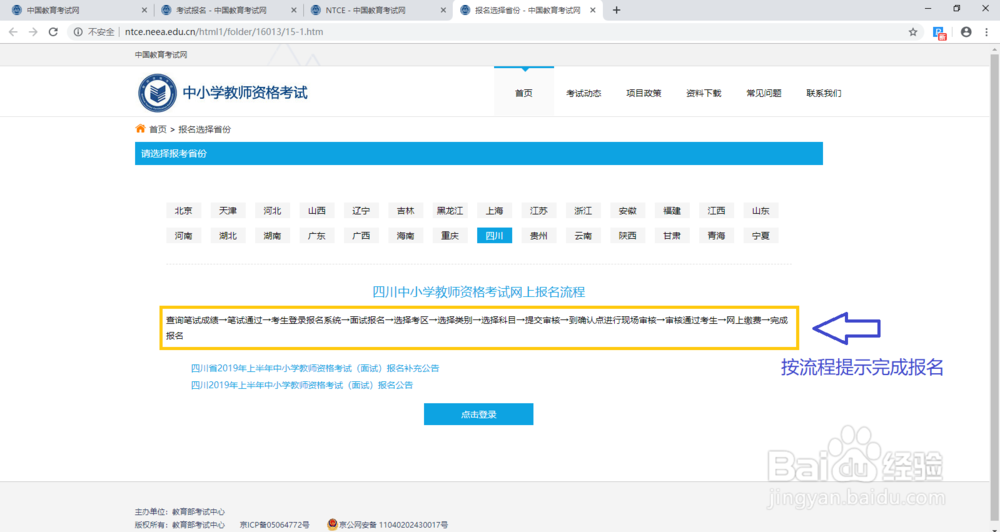Select province 吉林
1000x532 pixels.
[x=406, y=211]
